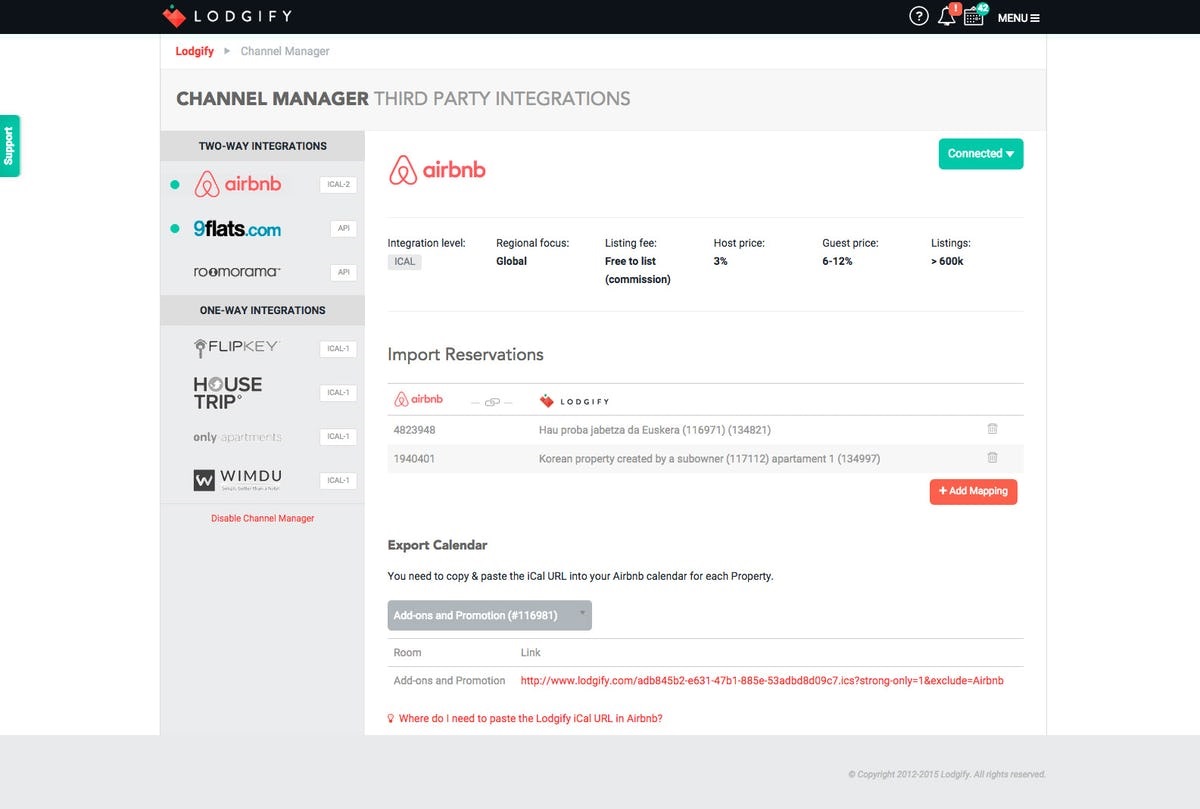Image resolution: width=1200 pixels, height=809 pixels.
Task: Select the Airbnb channel in the sidebar
Action: tap(238, 184)
